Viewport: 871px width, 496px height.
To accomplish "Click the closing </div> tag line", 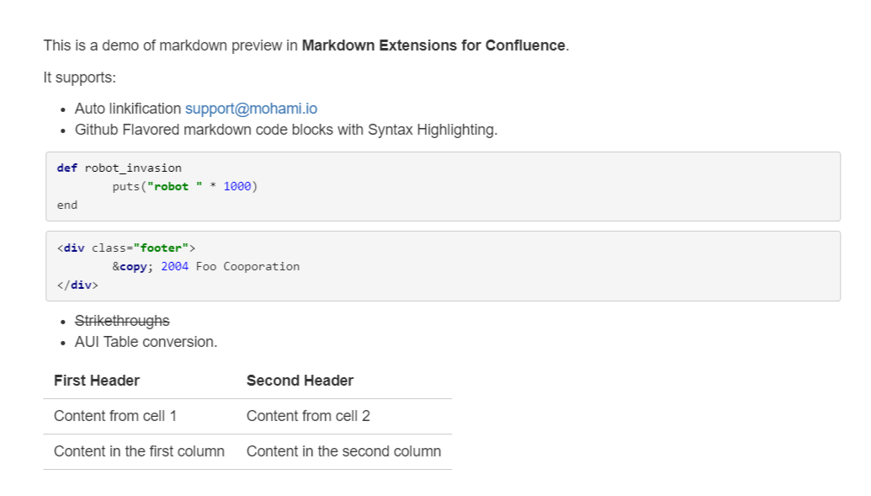I will coord(78,284).
